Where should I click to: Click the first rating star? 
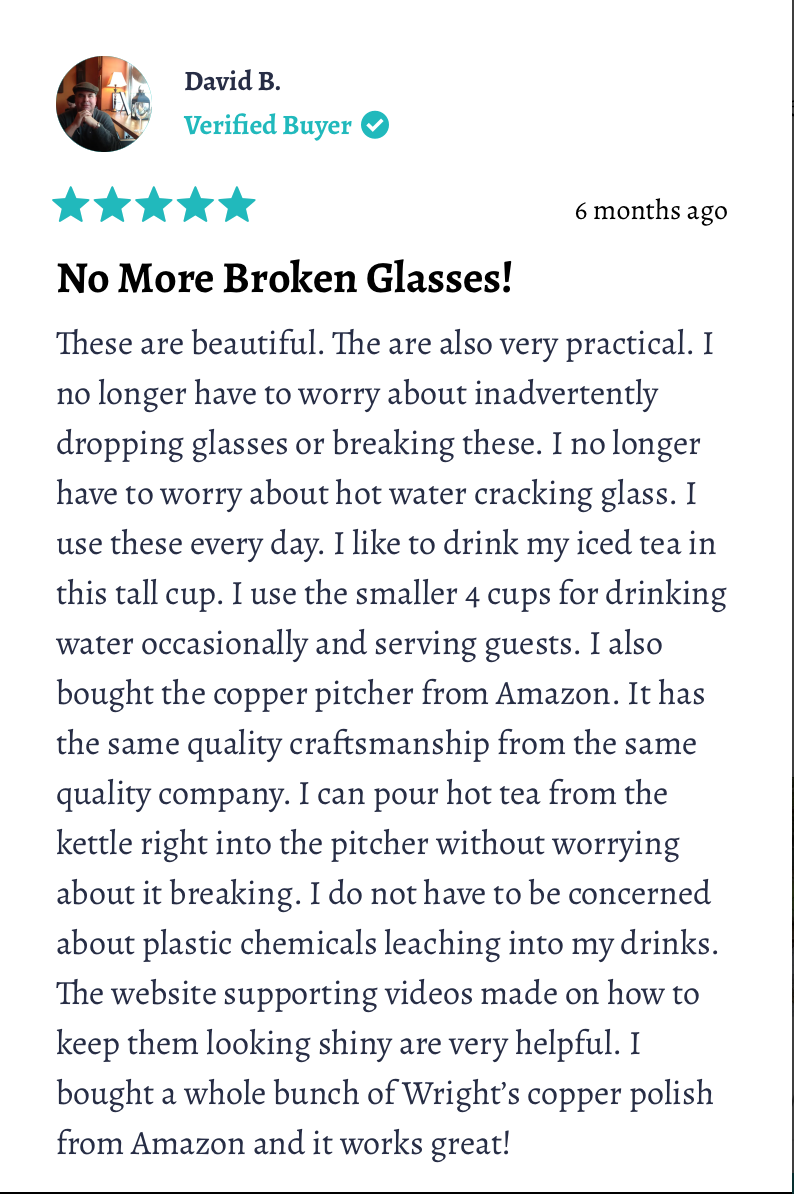[x=71, y=205]
